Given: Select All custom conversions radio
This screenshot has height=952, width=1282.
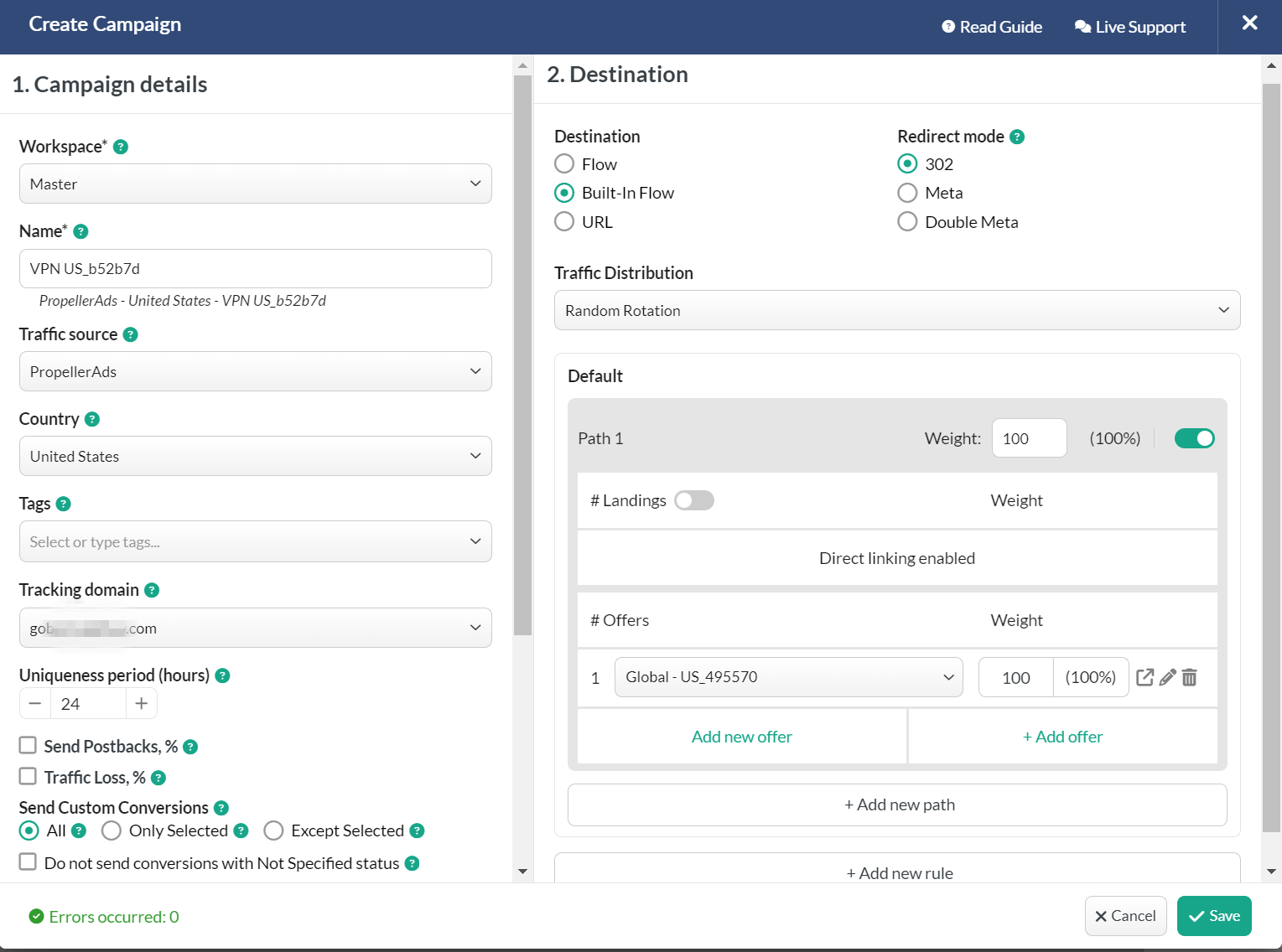Looking at the screenshot, I should click(29, 830).
